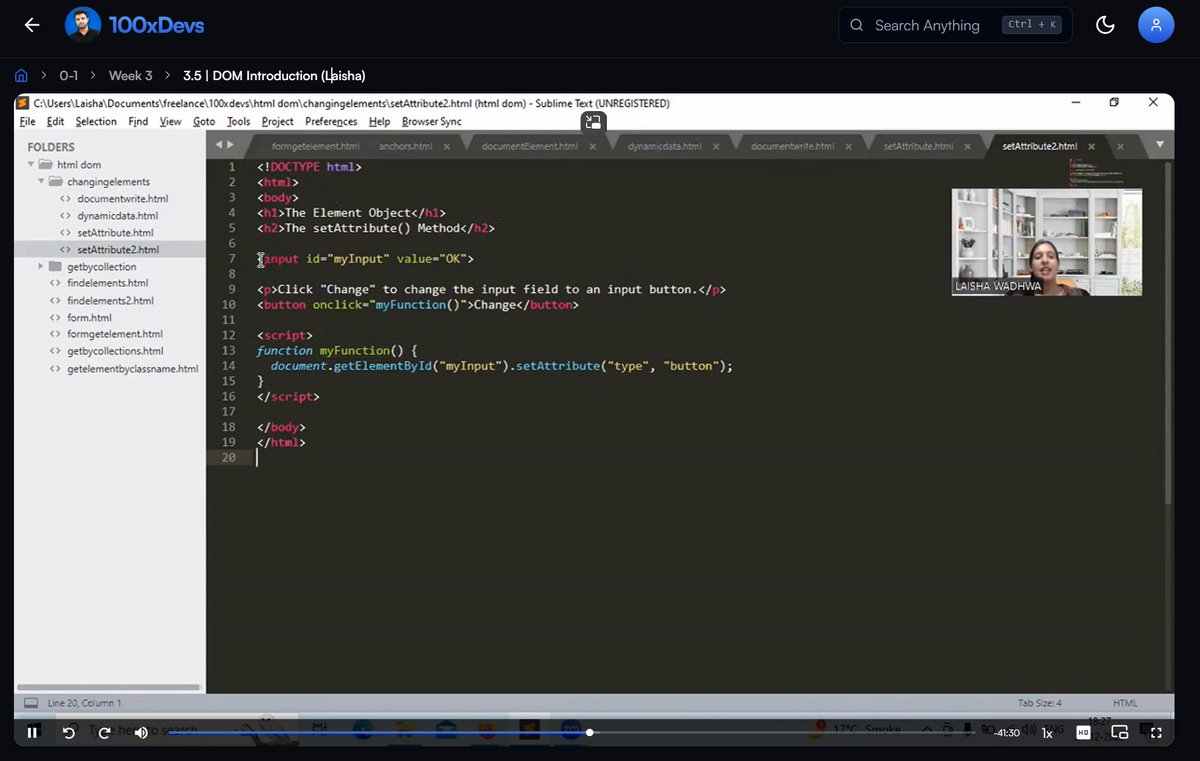Mute the video volume

[140, 732]
